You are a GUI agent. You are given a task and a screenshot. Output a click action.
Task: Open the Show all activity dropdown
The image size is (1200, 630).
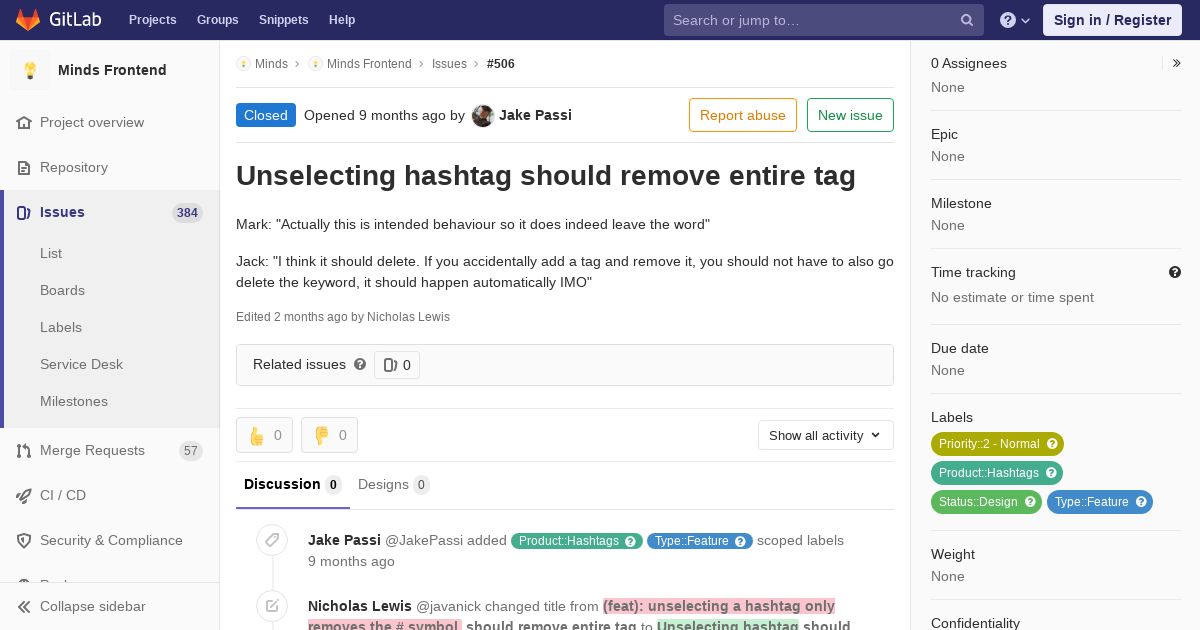coord(825,435)
